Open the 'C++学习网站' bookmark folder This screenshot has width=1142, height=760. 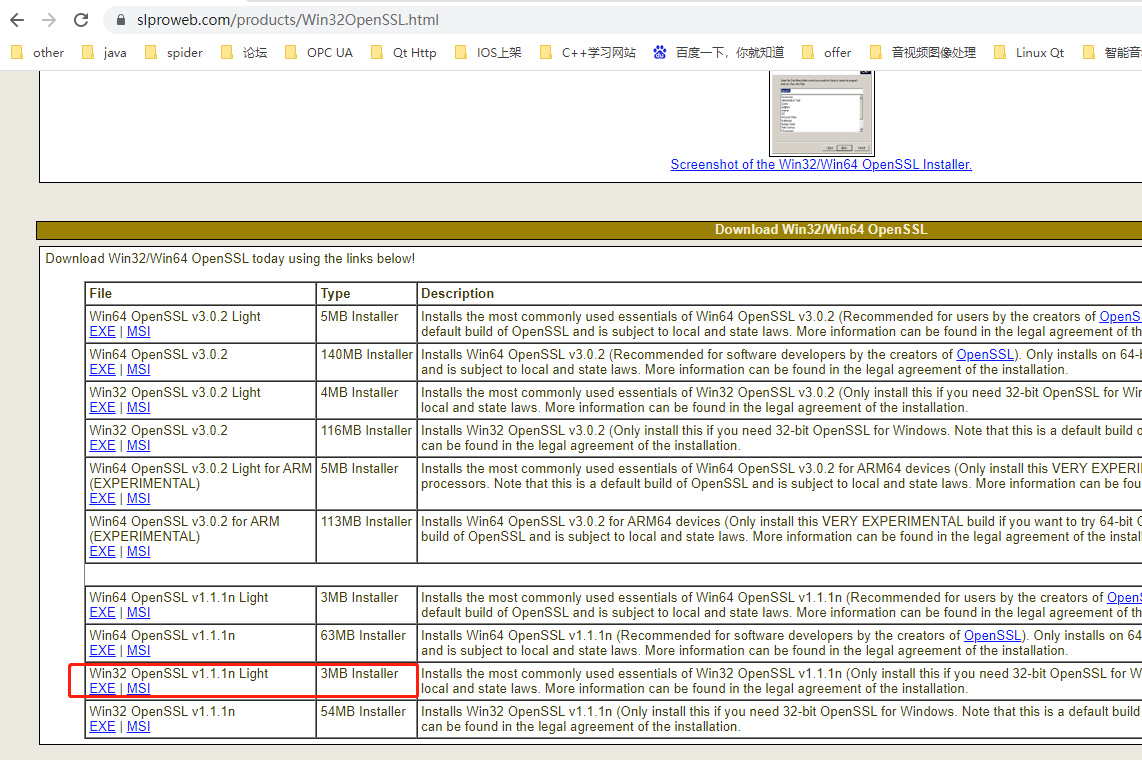(x=588, y=52)
